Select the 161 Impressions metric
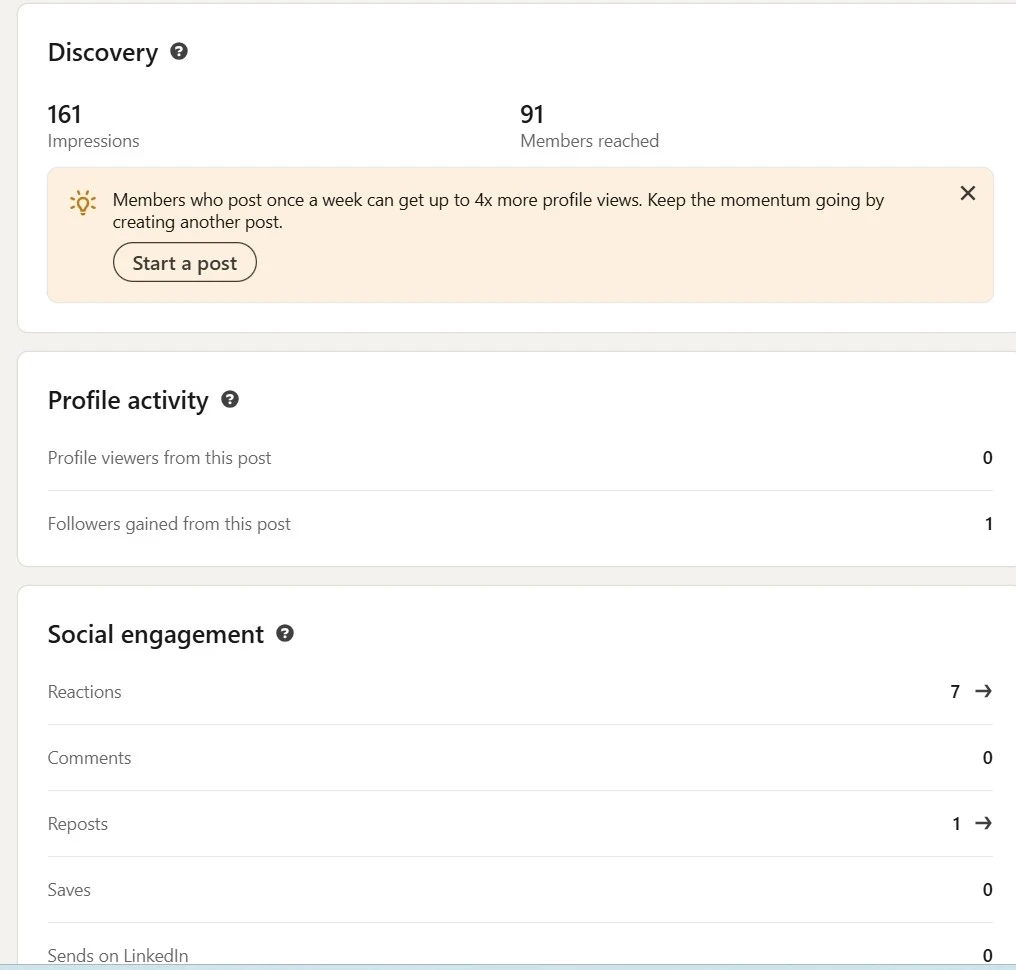The image size is (1016, 970). coord(93,125)
